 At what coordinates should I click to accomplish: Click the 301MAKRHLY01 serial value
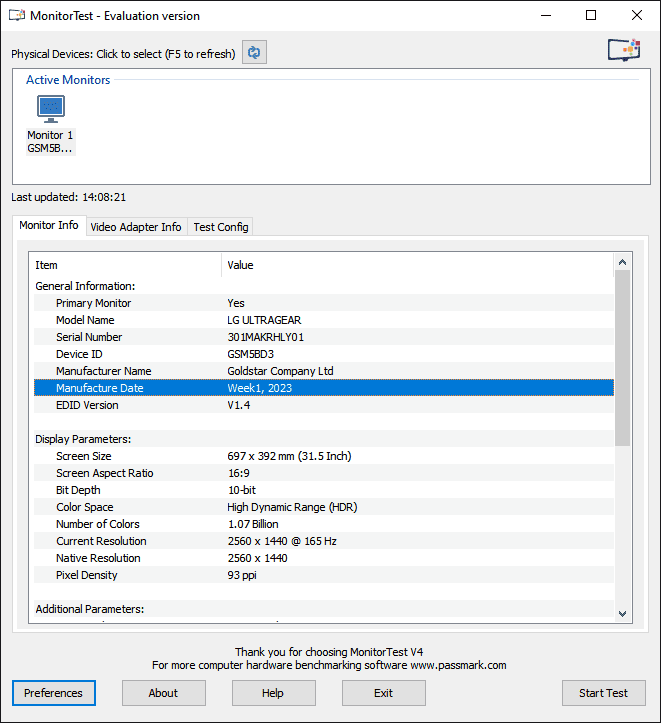[266, 337]
